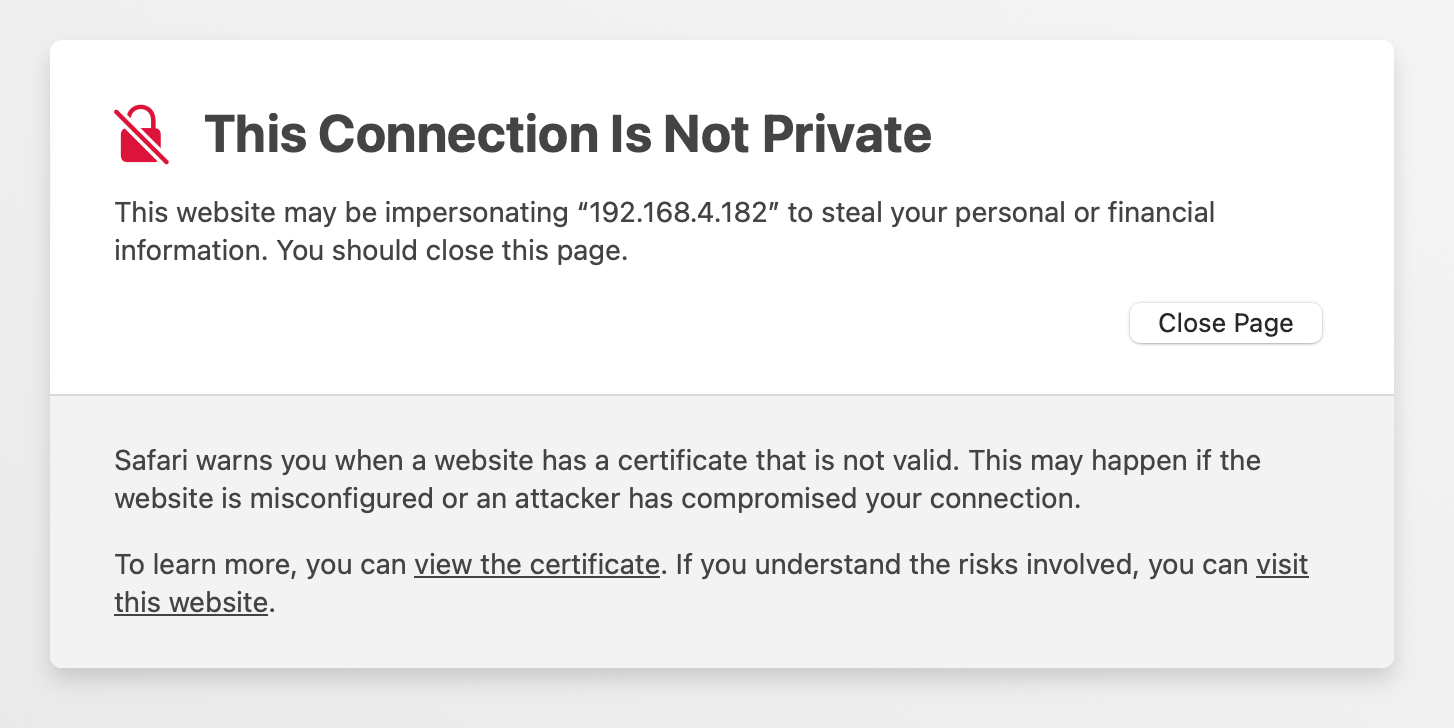Click the sentence "You should close this page."
Image resolution: width=1454 pixels, height=728 pixels.
point(452,251)
